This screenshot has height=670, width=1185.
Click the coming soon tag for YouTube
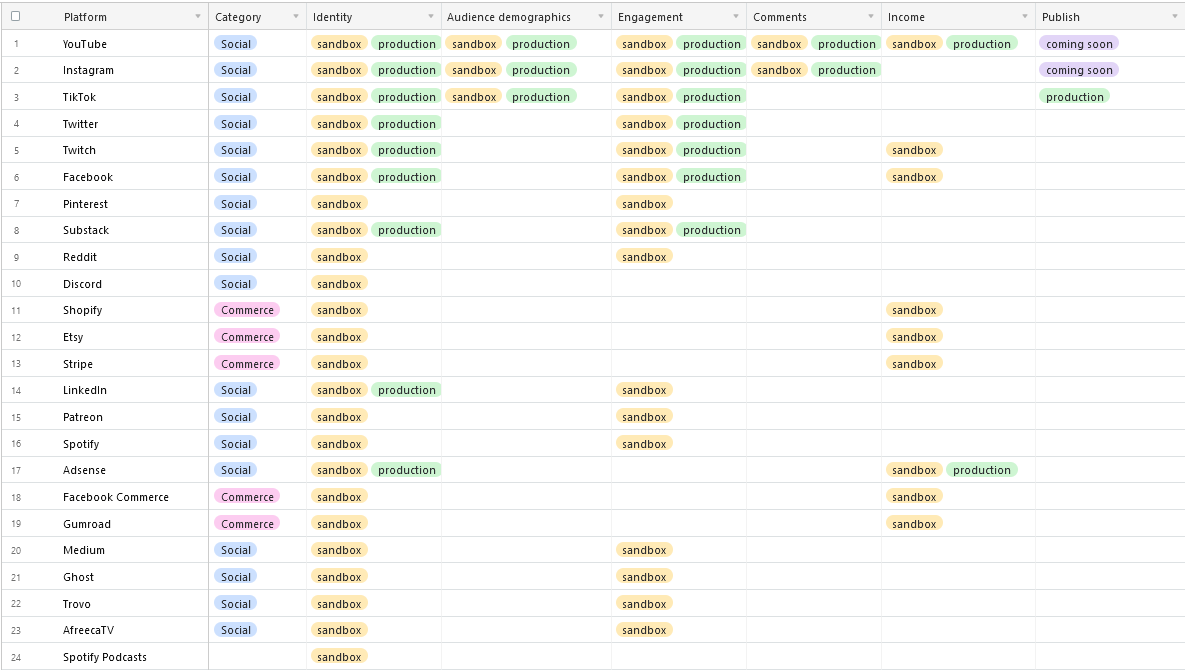click(1079, 44)
